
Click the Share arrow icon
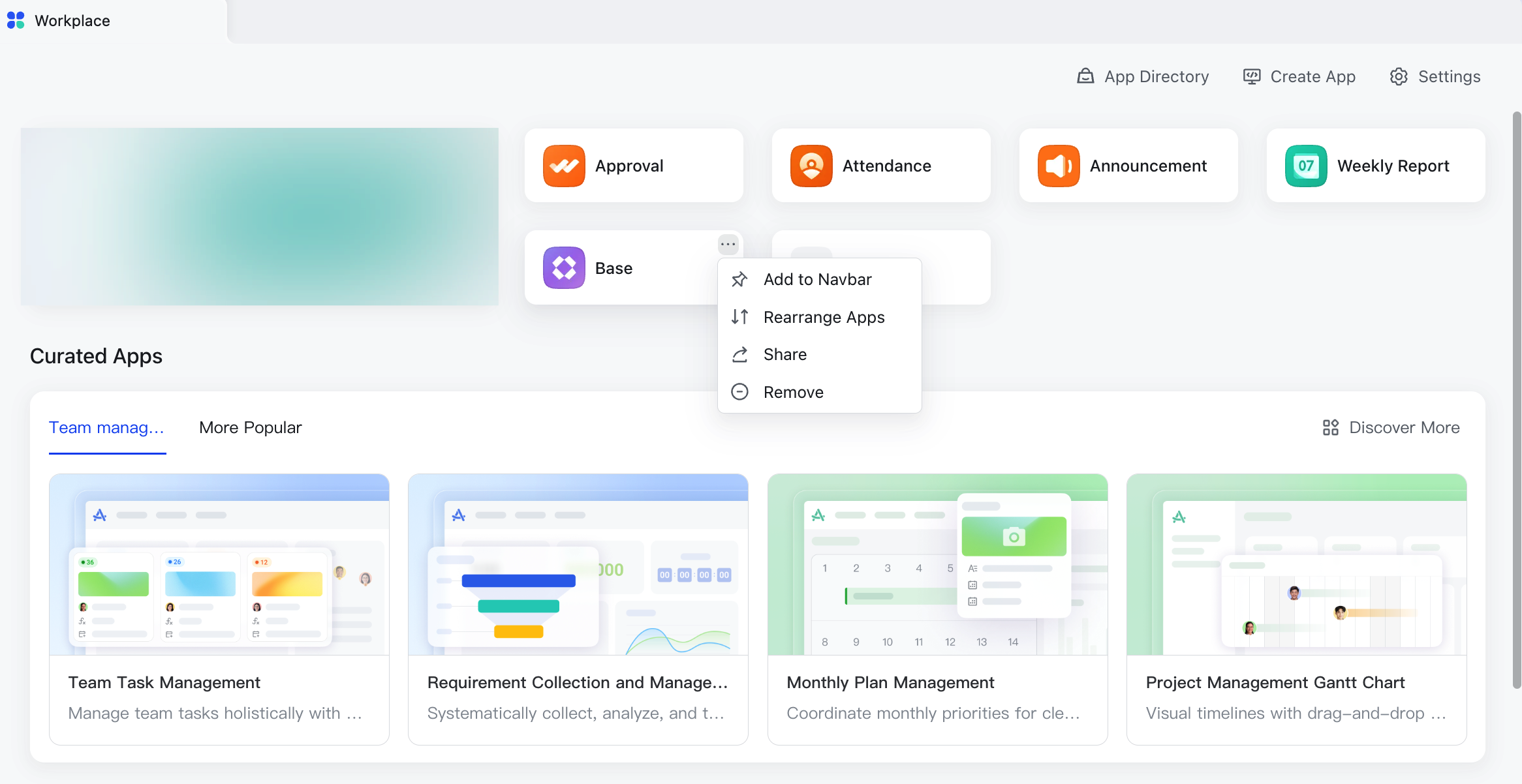click(739, 354)
